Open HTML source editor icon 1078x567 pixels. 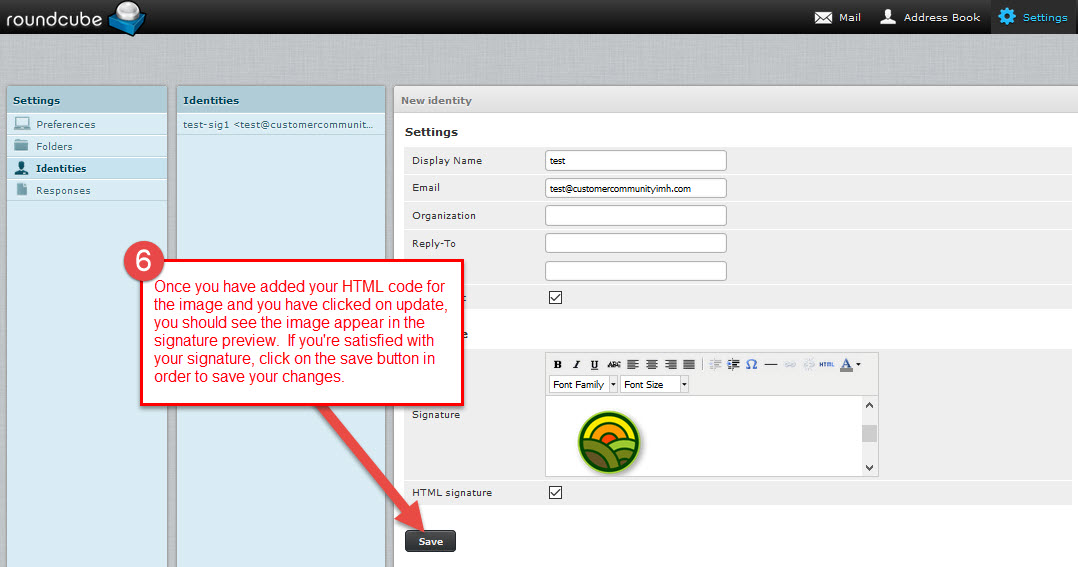(x=826, y=365)
